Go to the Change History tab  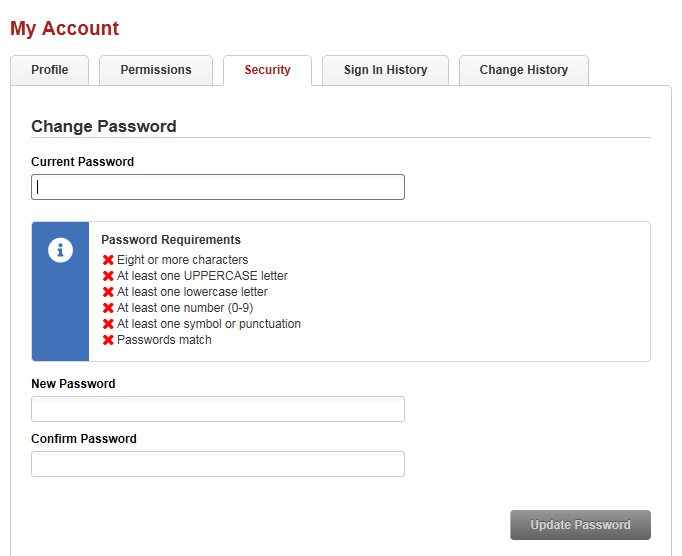pos(523,70)
